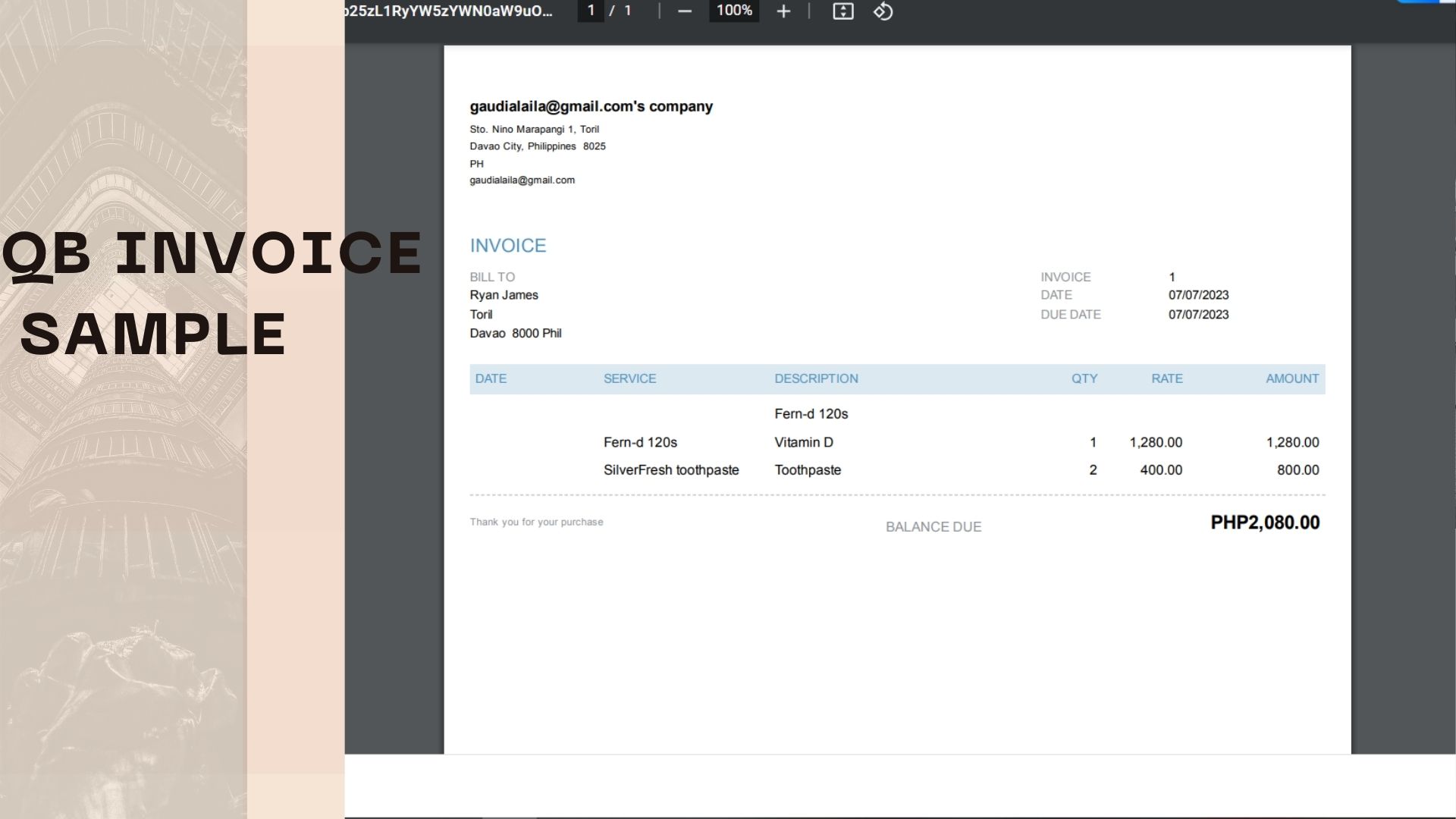Click the QB INVOICE SAMPLE overlay title
This screenshot has height=819, width=1456.
click(x=212, y=292)
